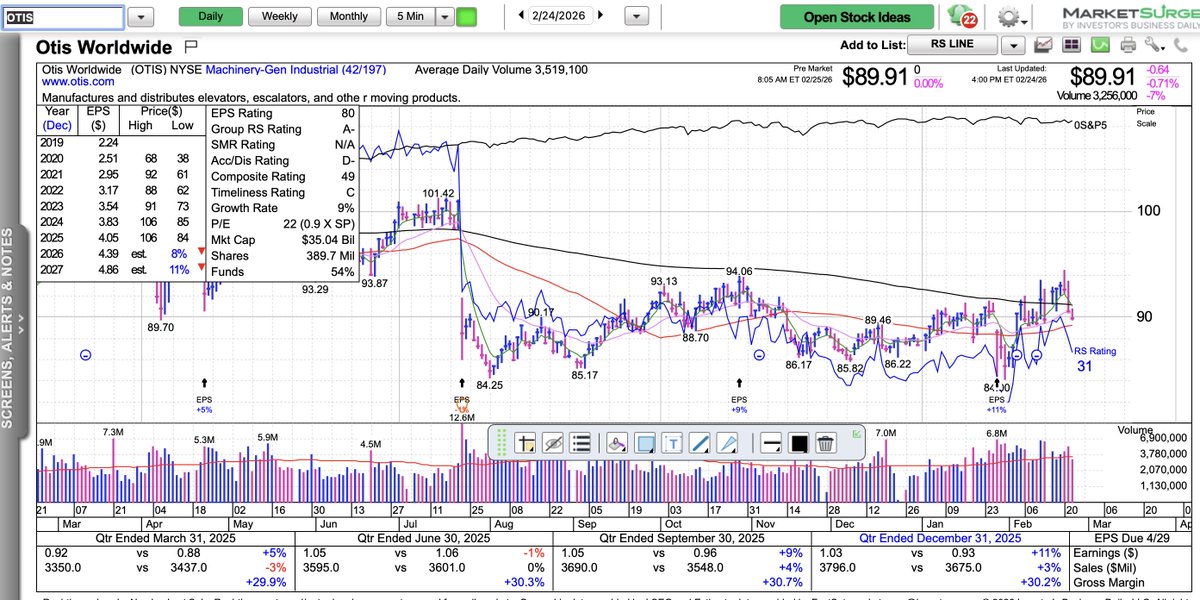Image resolution: width=1200 pixels, height=600 pixels.
Task: Grab the green dotted toolbar handle
Action: (x=502, y=443)
